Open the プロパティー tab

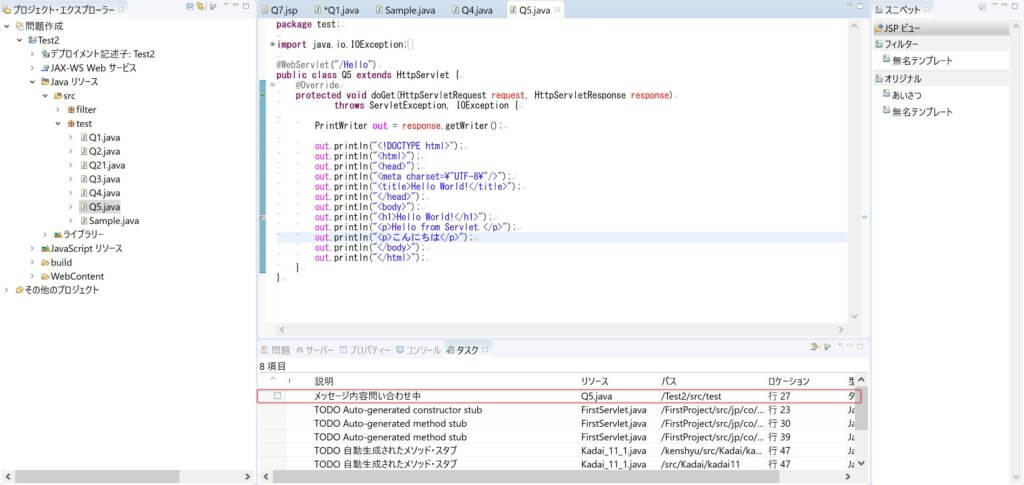(365, 350)
